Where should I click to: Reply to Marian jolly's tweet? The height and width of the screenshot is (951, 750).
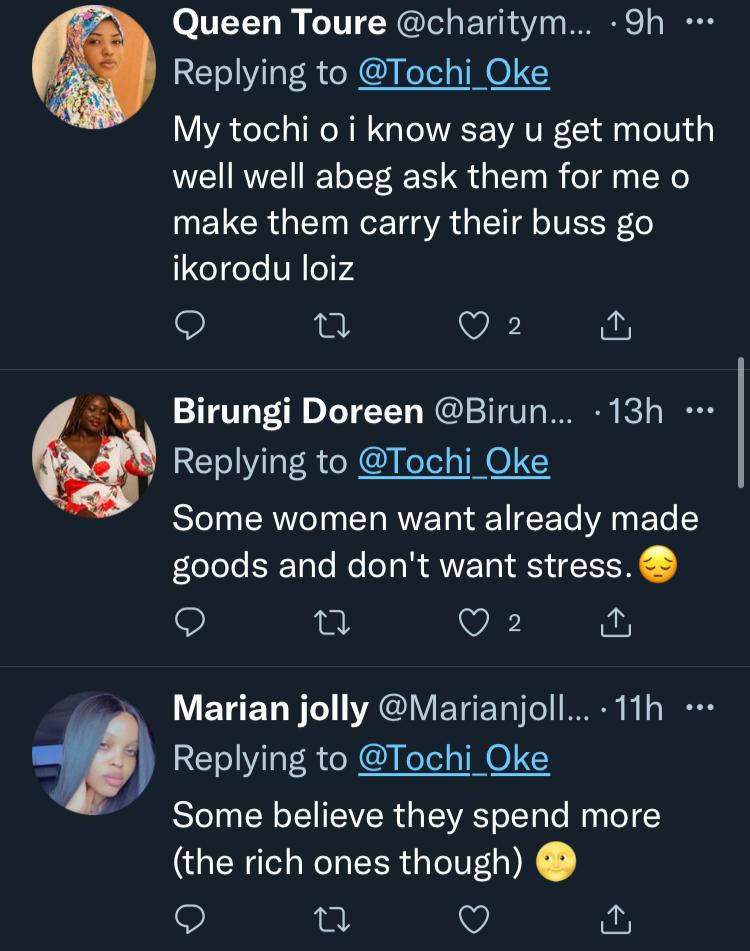(190, 917)
